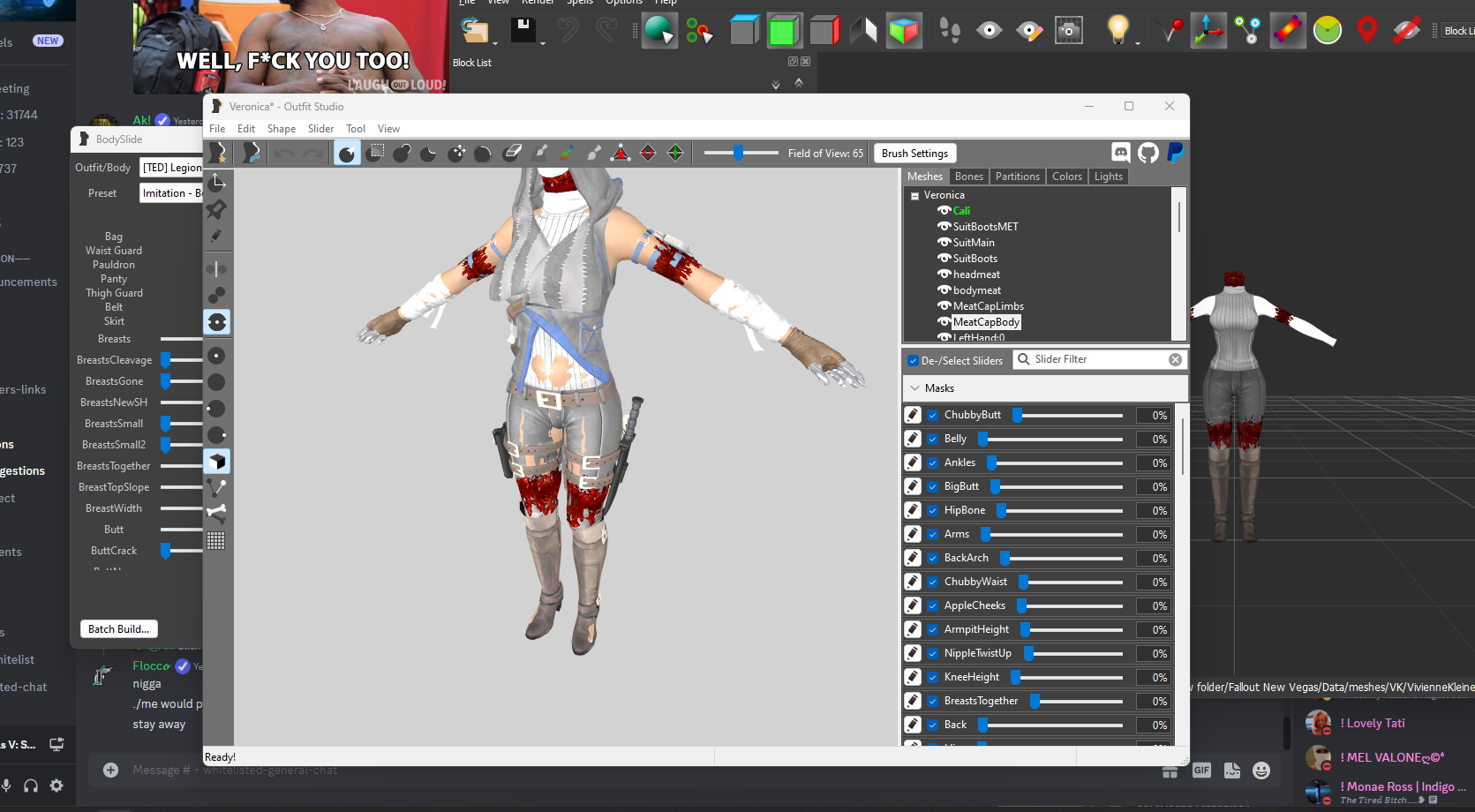
Task: Select the Deflate brush tool
Action: (x=428, y=154)
